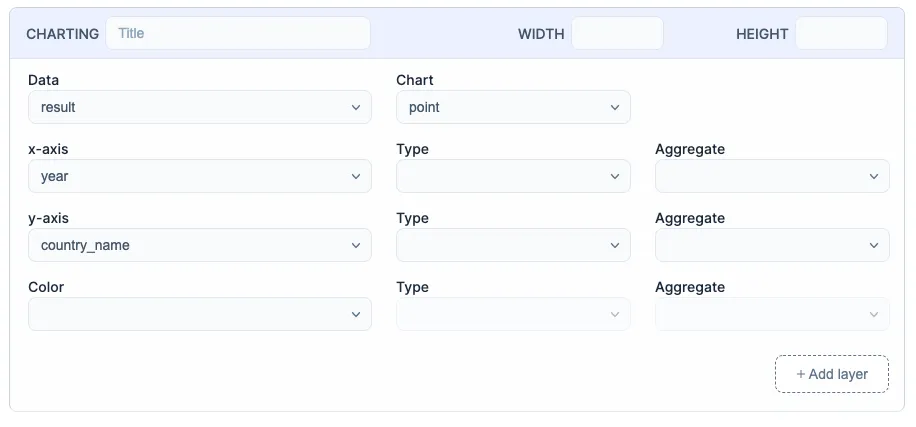The height and width of the screenshot is (427, 916).
Task: Click into the WIDTH input box
Action: click(617, 33)
